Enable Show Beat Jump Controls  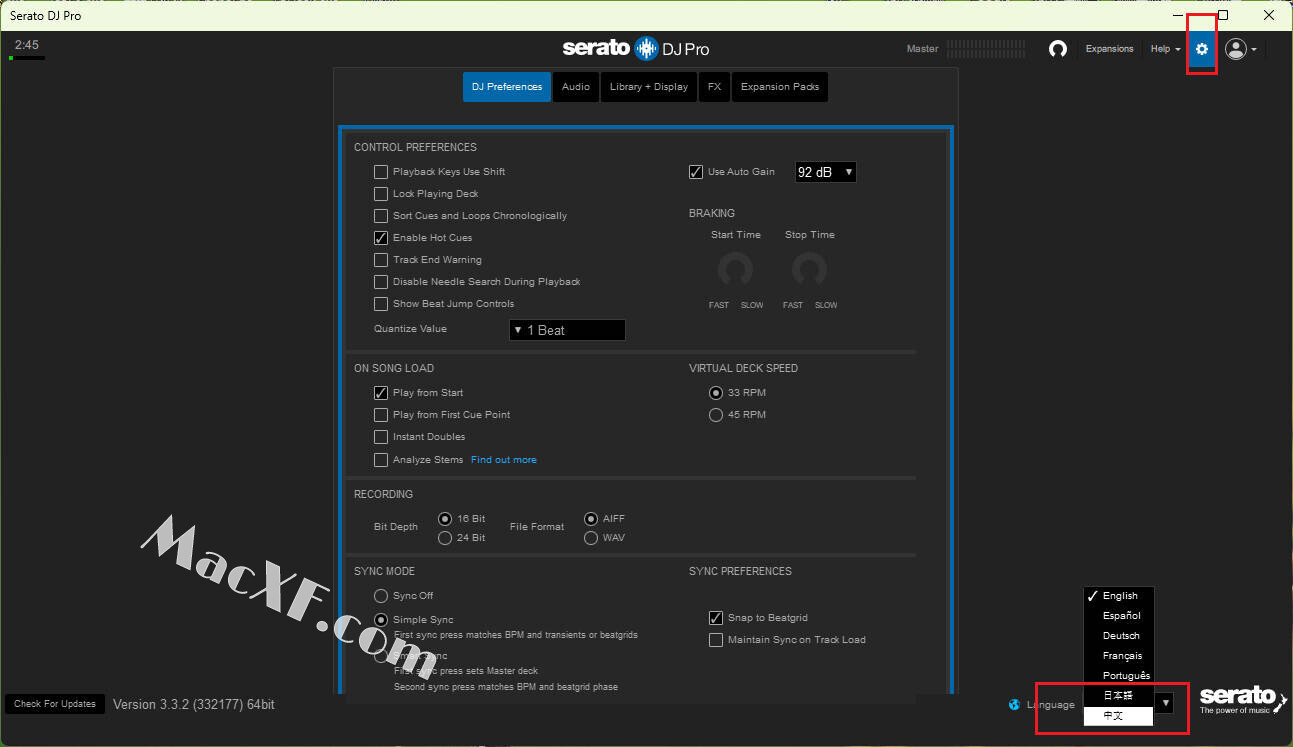coord(381,304)
